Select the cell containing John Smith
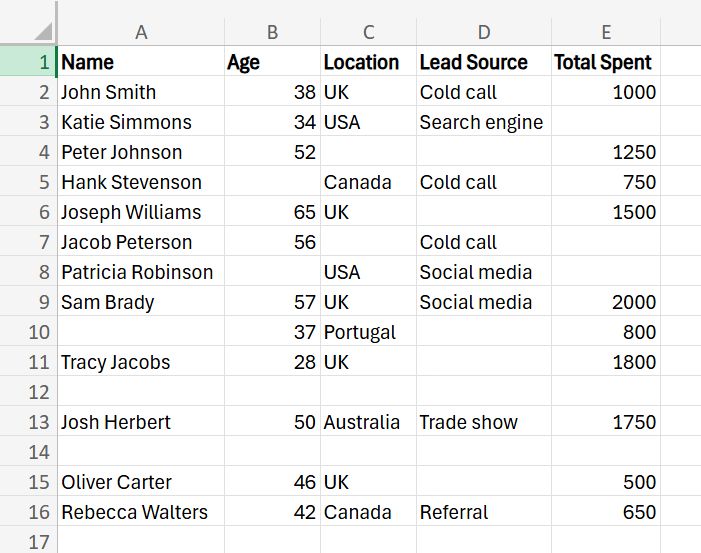This screenshot has width=701, height=553. coord(141,92)
